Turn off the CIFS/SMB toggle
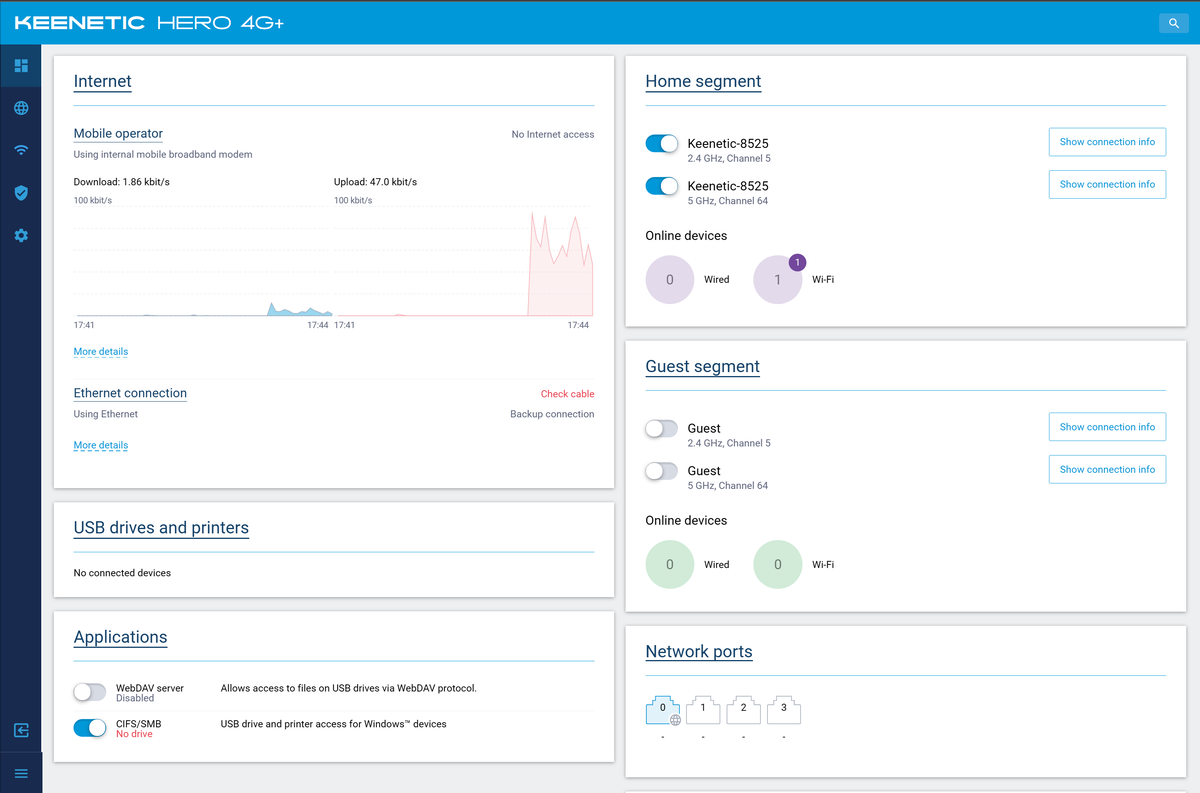 tap(90, 728)
